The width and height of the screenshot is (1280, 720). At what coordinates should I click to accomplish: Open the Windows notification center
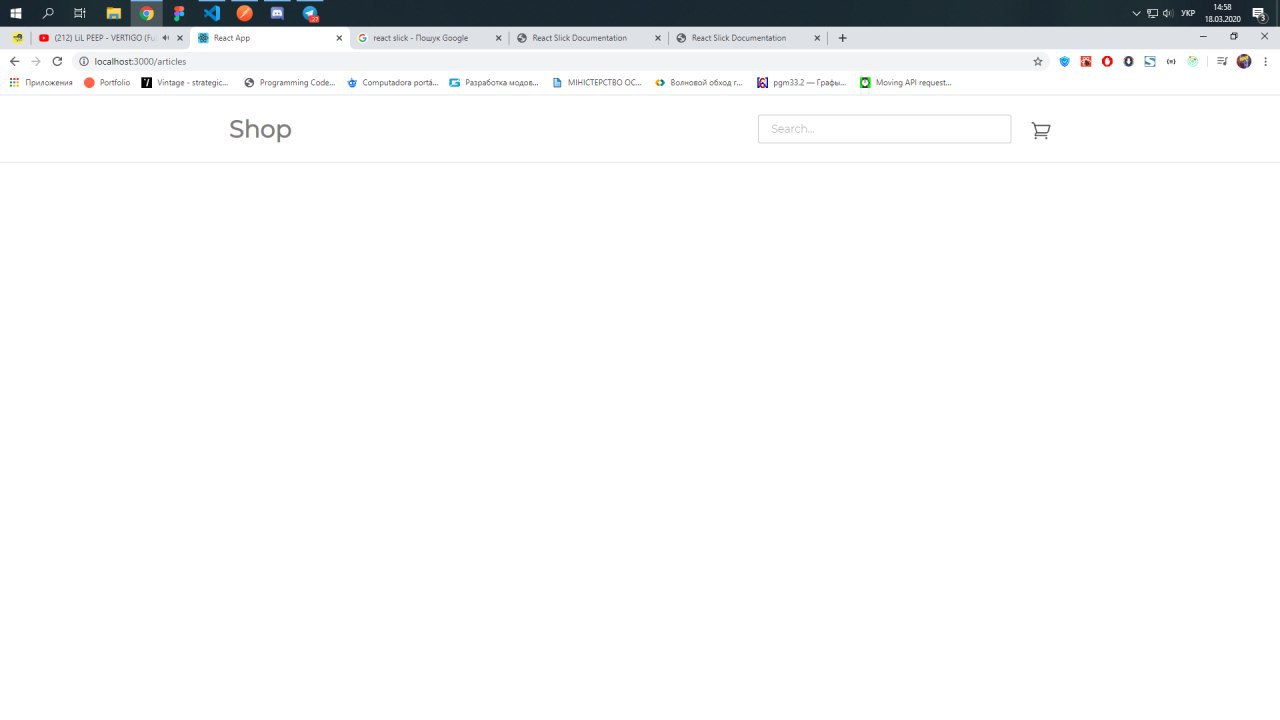coord(1260,13)
